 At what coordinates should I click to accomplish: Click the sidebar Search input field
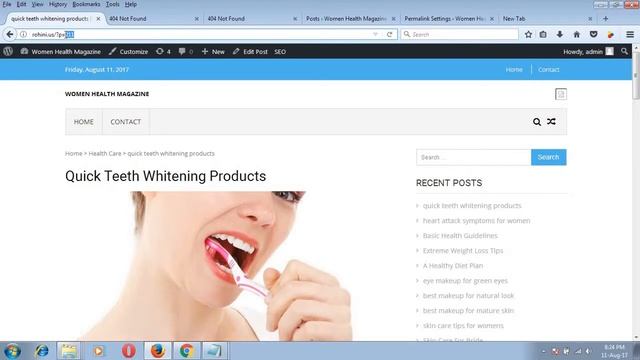click(x=473, y=157)
